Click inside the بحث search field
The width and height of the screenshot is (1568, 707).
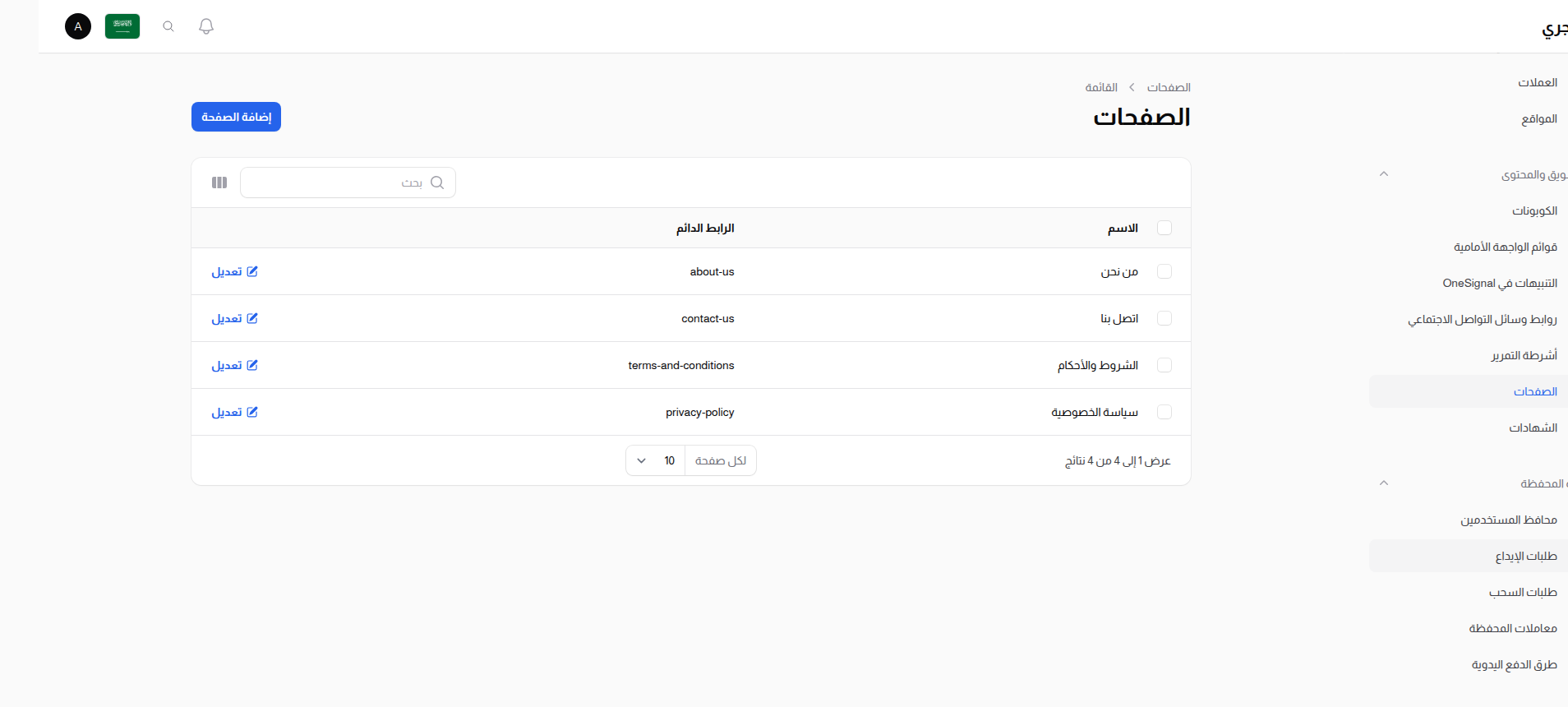pos(348,183)
